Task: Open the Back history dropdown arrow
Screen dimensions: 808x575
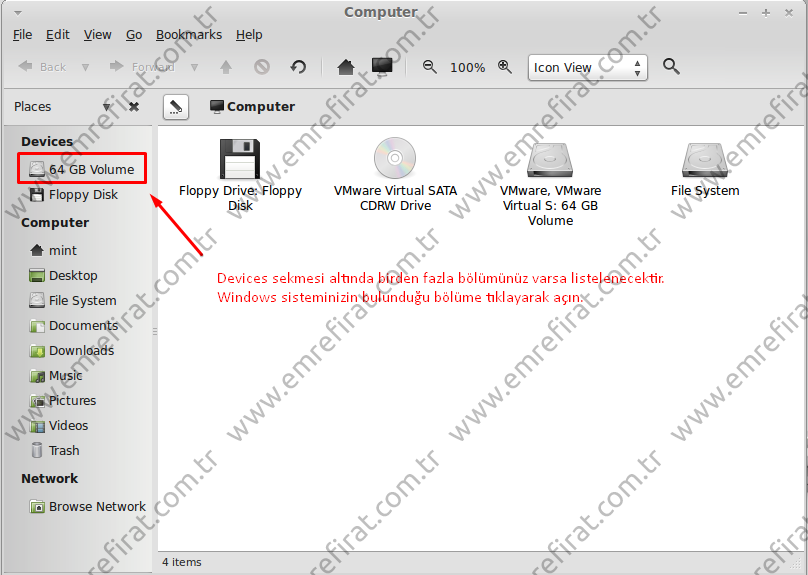Action: point(85,67)
